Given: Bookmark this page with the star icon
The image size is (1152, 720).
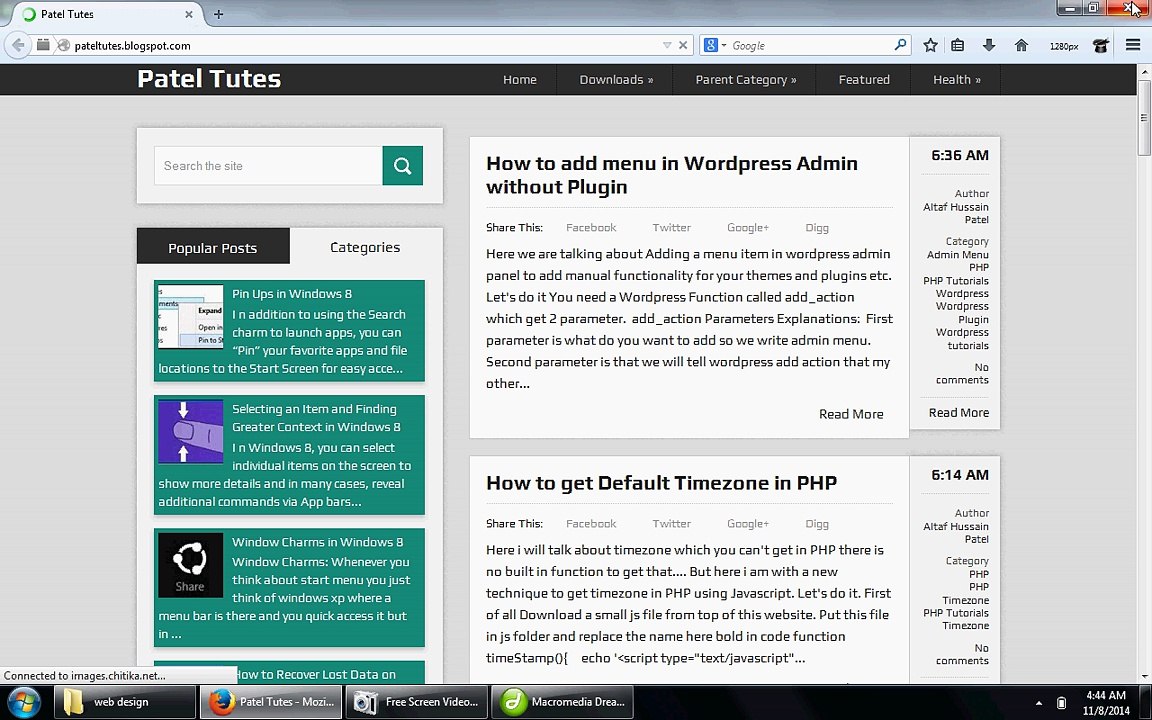Looking at the screenshot, I should coord(930,45).
